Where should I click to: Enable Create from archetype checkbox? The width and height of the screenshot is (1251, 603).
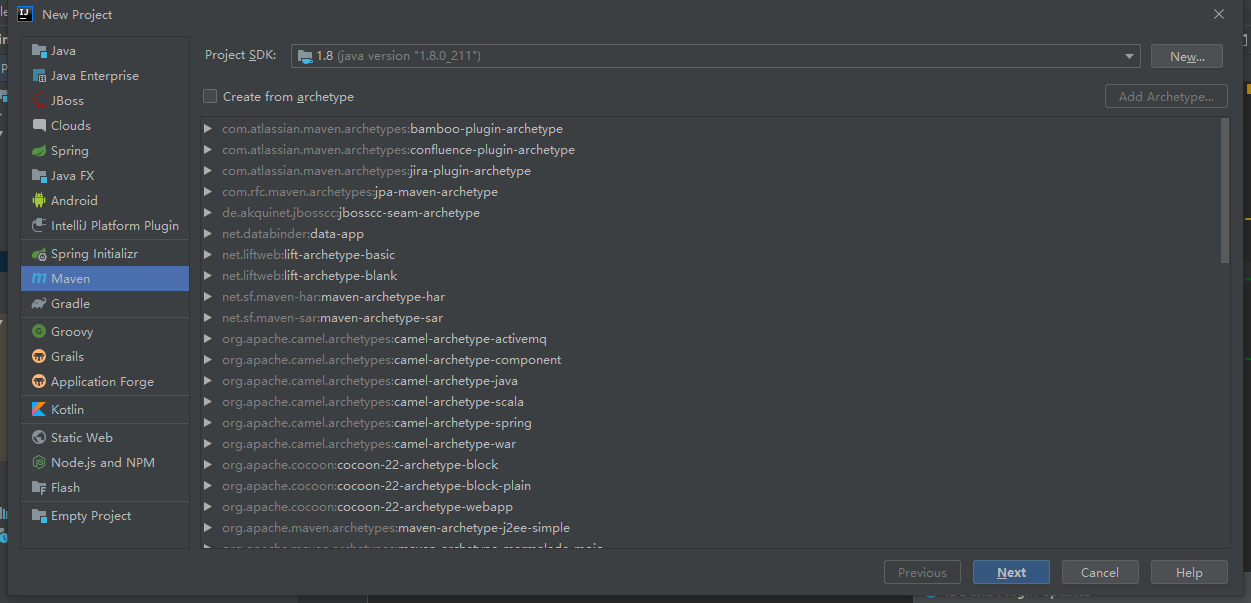(210, 97)
